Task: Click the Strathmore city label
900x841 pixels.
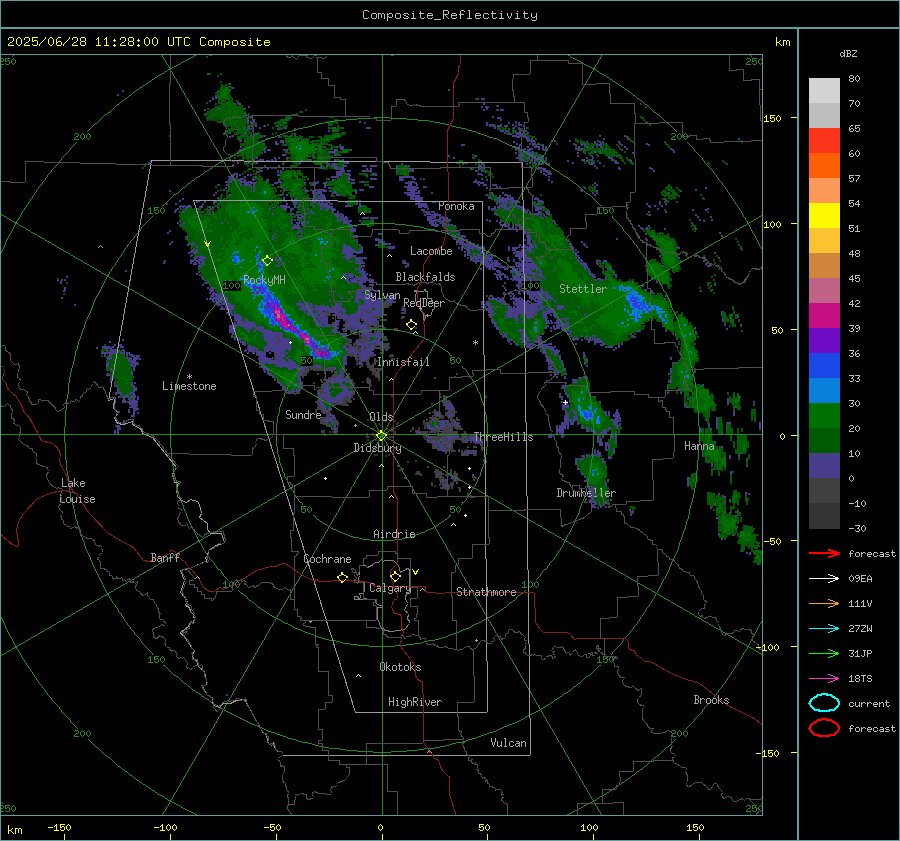Action: click(486, 592)
